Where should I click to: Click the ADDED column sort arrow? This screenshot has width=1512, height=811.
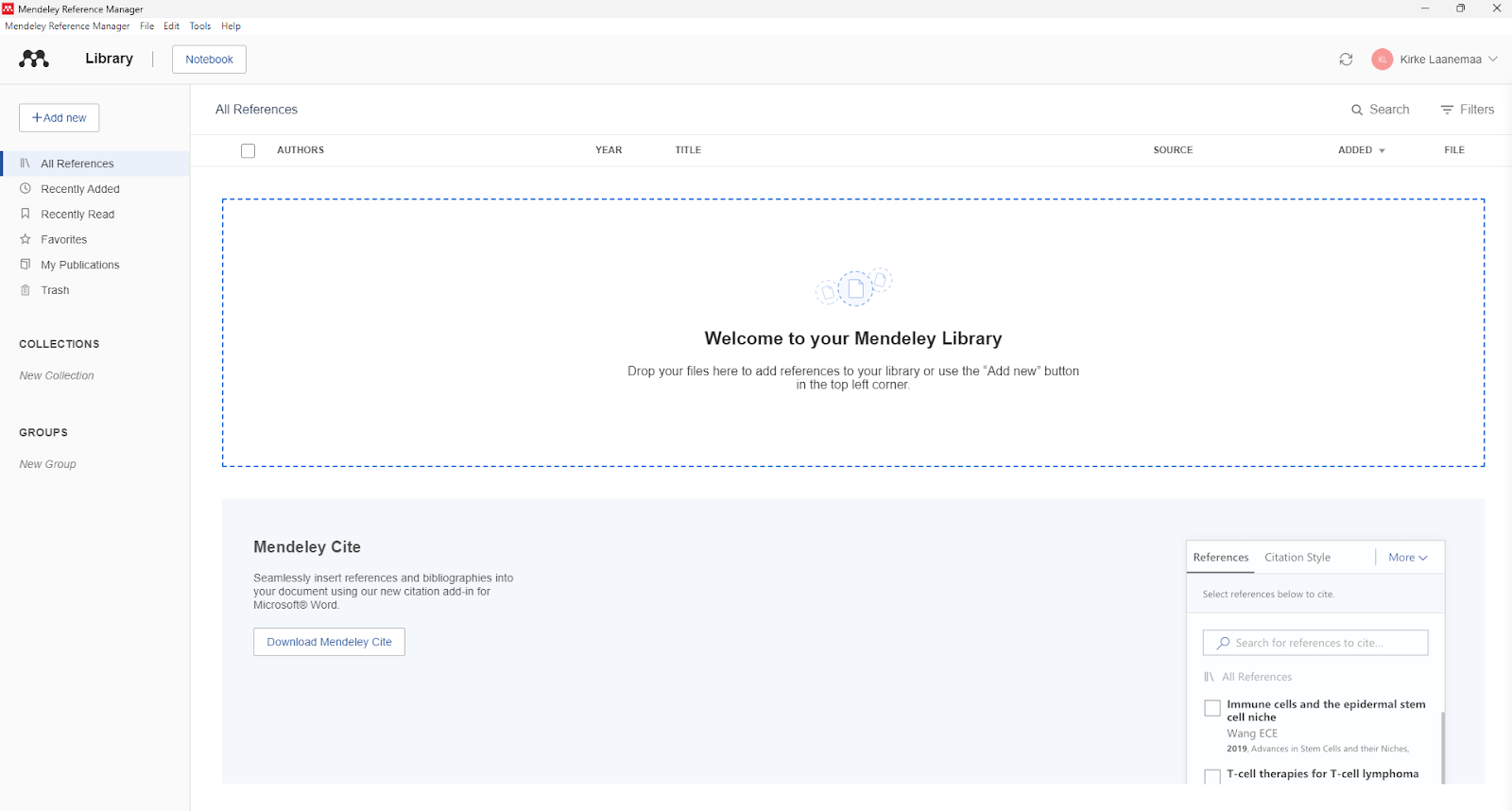click(x=1382, y=151)
